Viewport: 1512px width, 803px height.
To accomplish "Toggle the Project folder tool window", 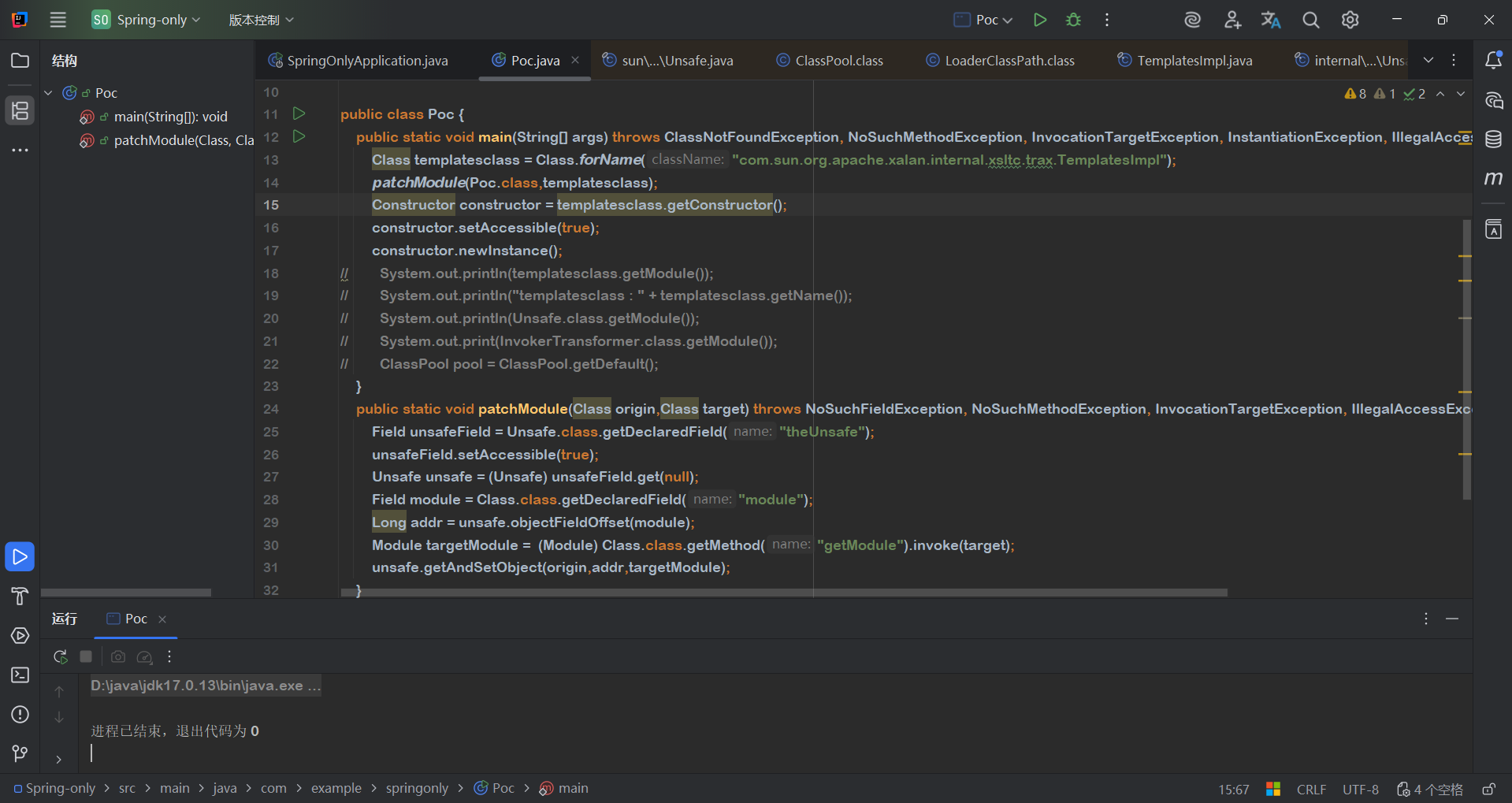I will [20, 61].
